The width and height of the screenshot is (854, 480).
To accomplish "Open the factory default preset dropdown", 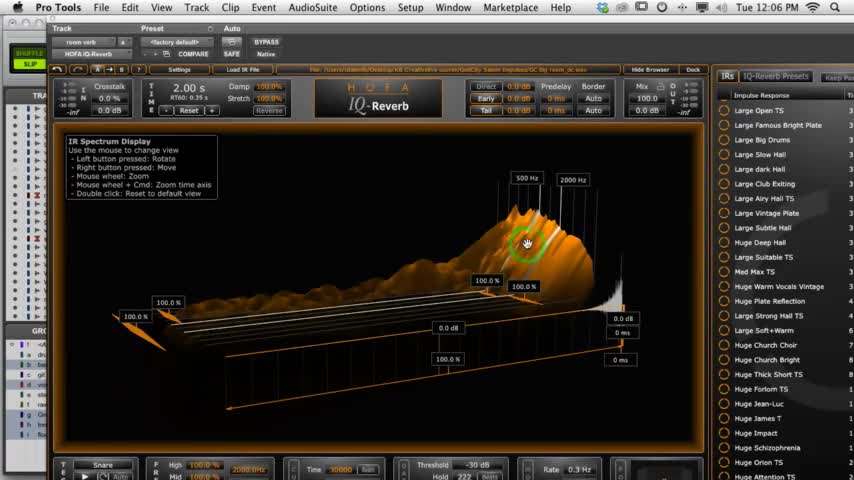I will coord(177,42).
